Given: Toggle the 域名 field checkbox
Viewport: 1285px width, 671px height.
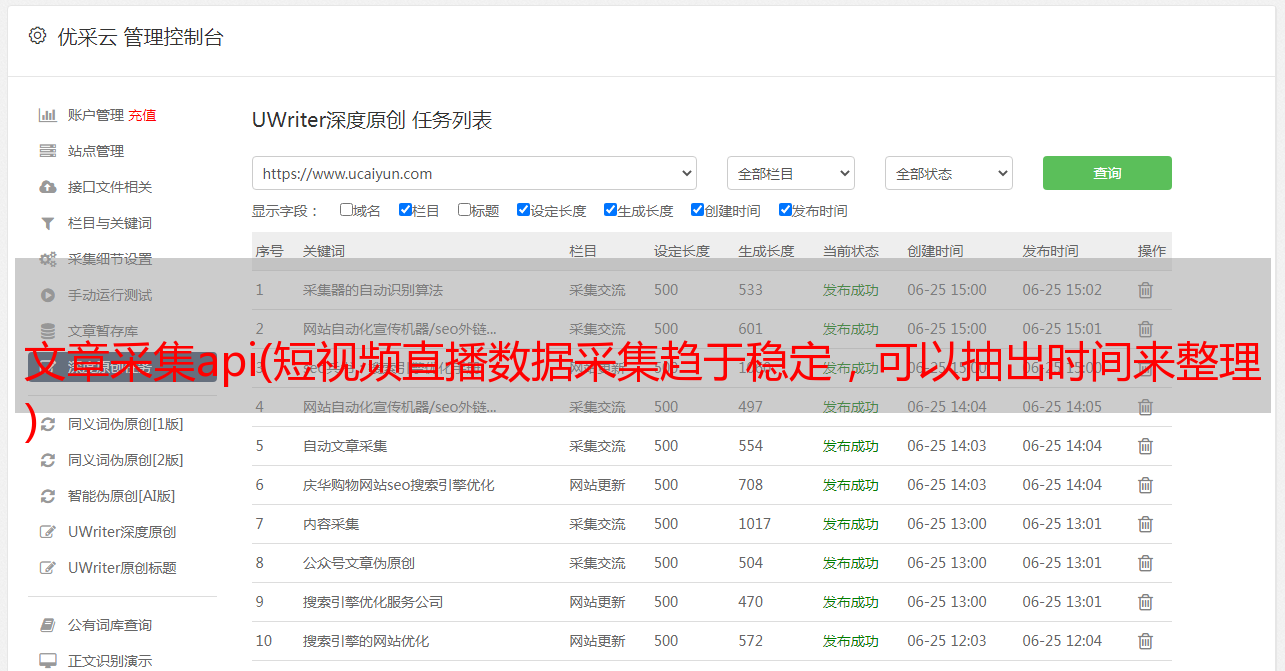Looking at the screenshot, I should [x=346, y=210].
